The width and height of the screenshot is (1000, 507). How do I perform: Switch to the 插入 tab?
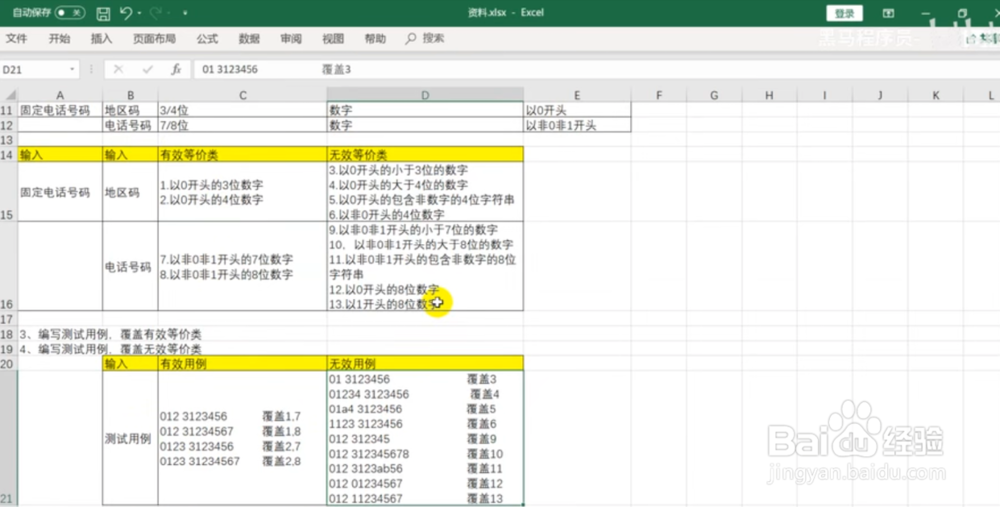point(101,39)
